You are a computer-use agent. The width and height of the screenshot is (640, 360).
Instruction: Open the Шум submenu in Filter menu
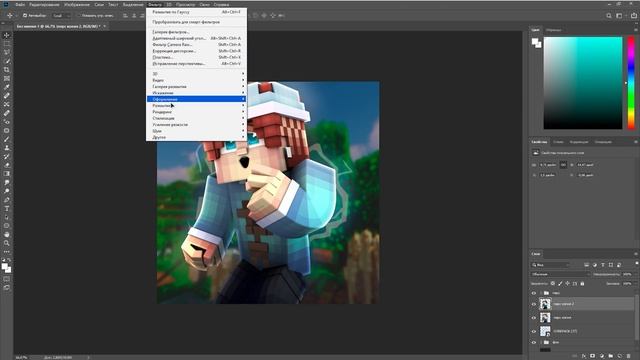[x=196, y=131]
